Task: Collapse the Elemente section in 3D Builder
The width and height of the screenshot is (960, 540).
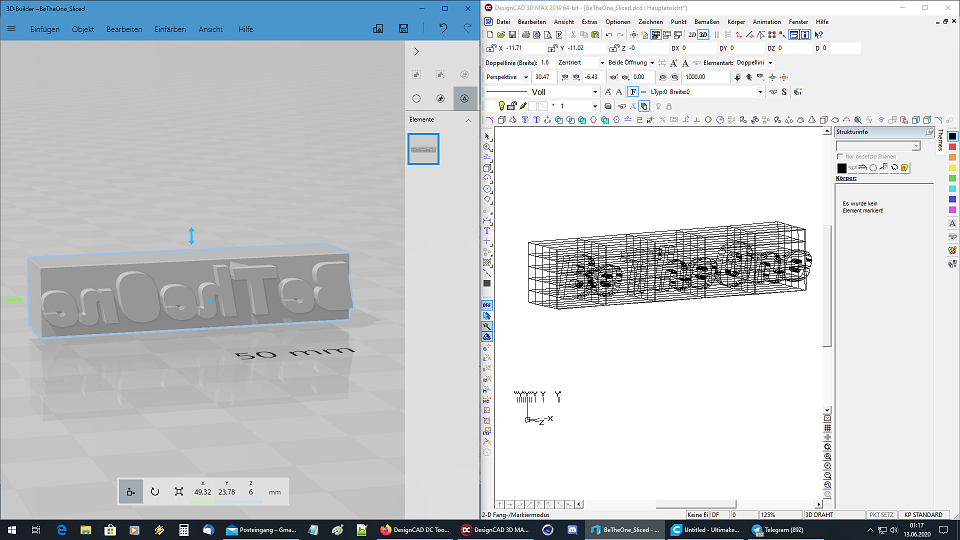Action: tap(468, 120)
